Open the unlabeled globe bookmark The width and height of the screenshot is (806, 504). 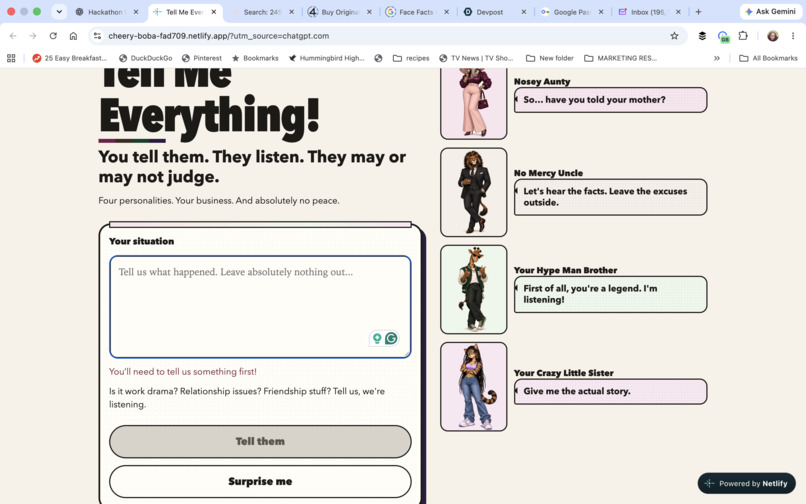click(x=378, y=58)
